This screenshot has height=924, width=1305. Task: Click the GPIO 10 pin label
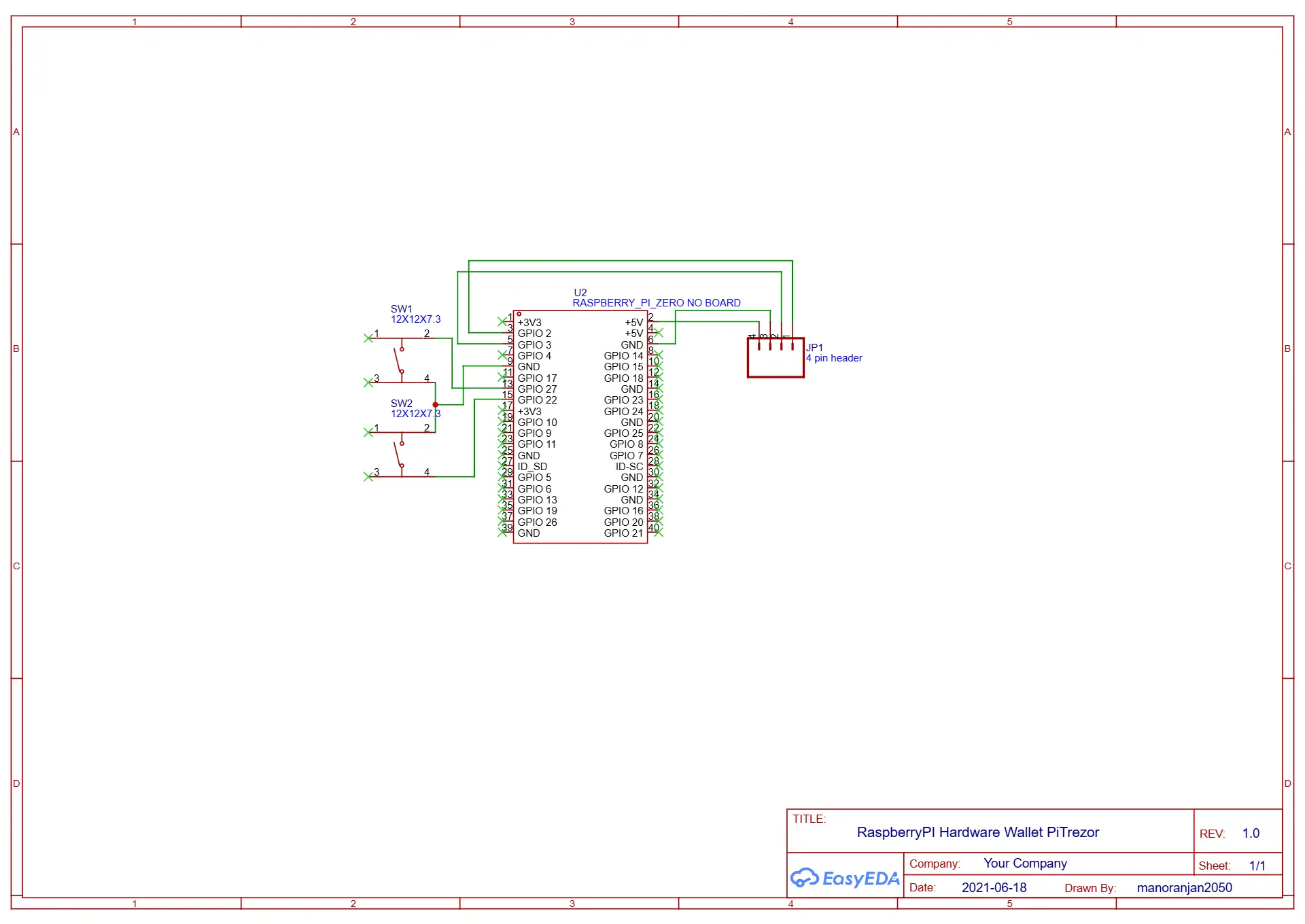pyautogui.click(x=537, y=423)
